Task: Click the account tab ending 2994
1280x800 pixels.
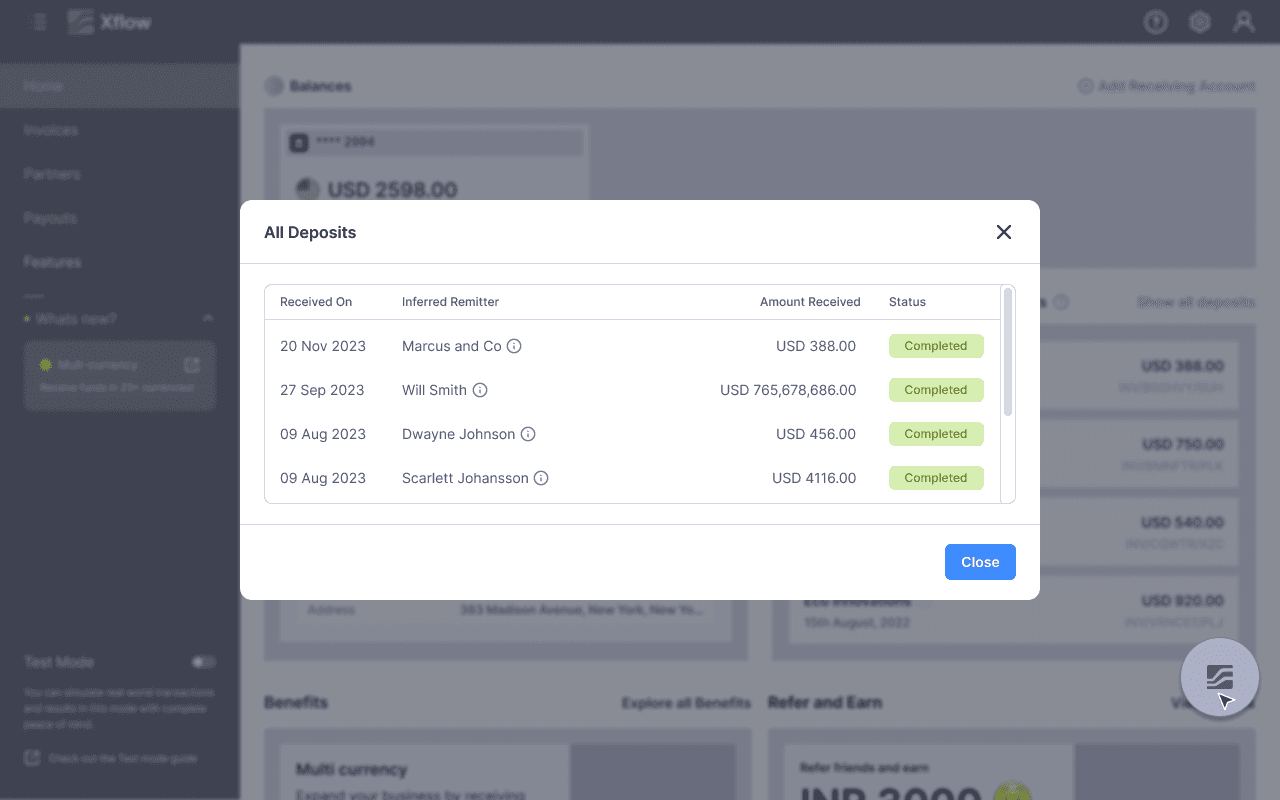Action: [x=434, y=142]
